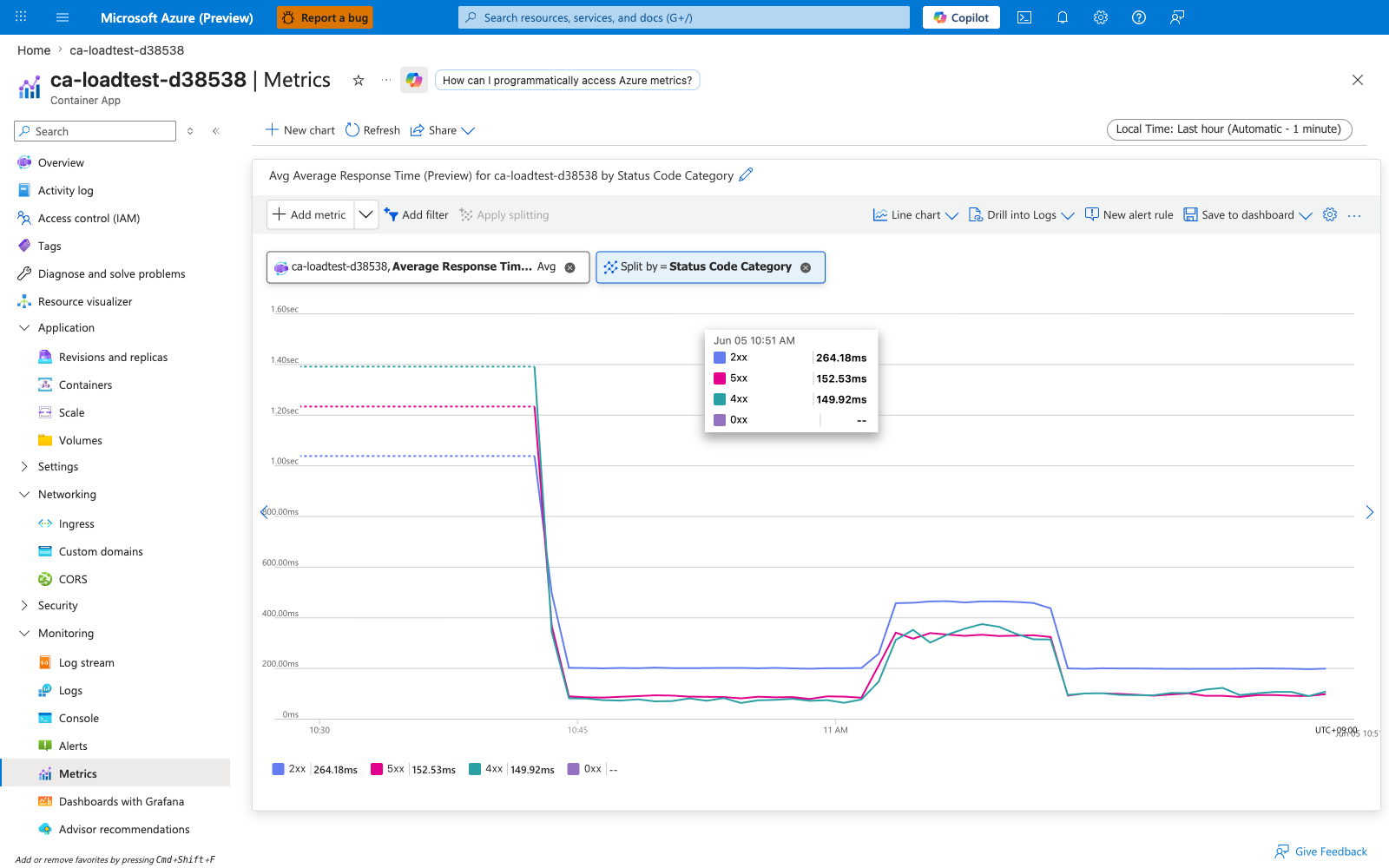This screenshot has height=868, width=1389.
Task: Remove the Average Response Time metric pill
Action: coord(570,267)
